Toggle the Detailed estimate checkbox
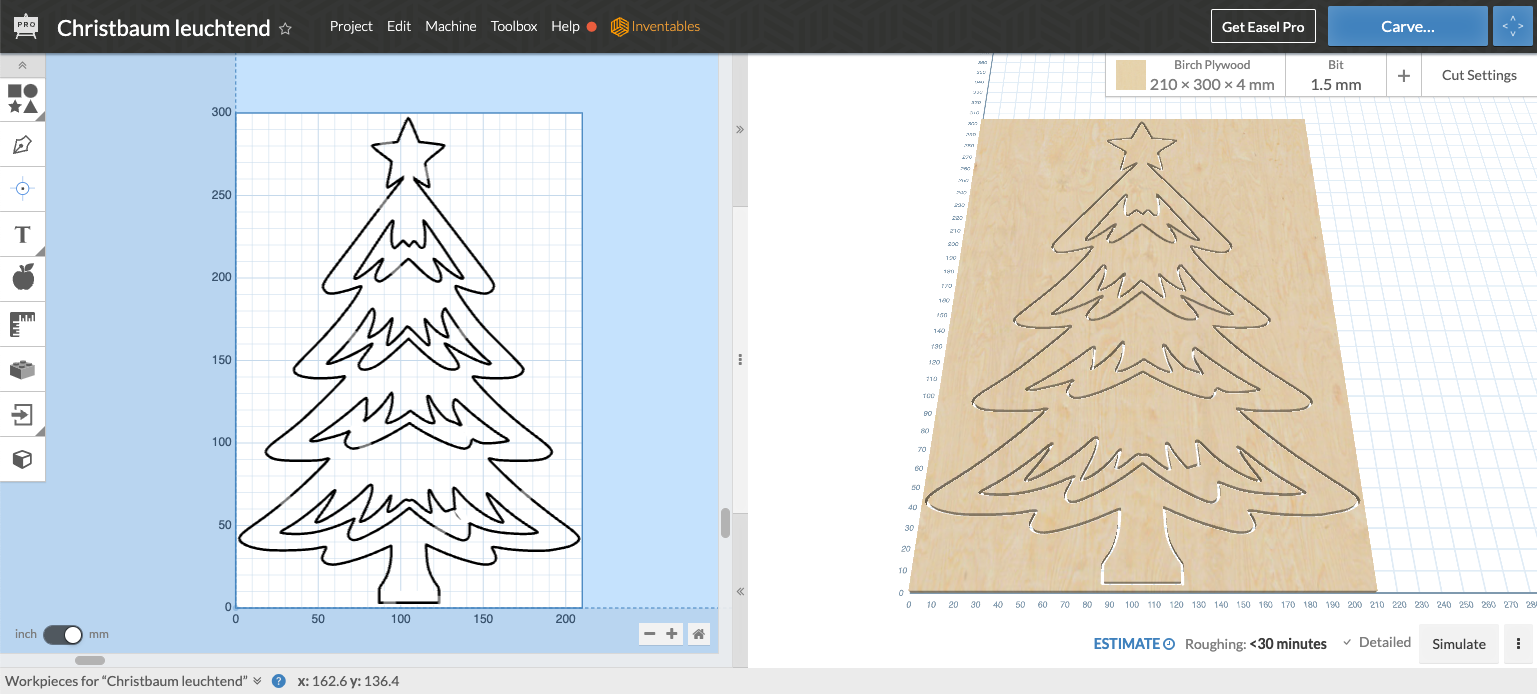 click(x=1347, y=642)
